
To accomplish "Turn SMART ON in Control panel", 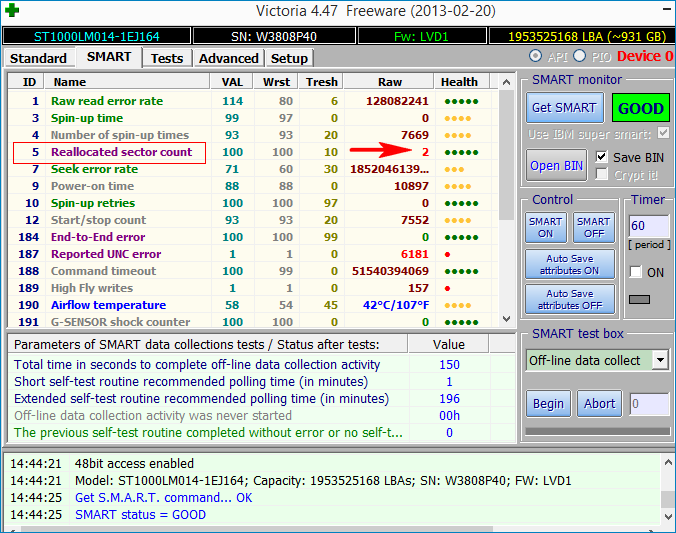I will click(x=545, y=227).
